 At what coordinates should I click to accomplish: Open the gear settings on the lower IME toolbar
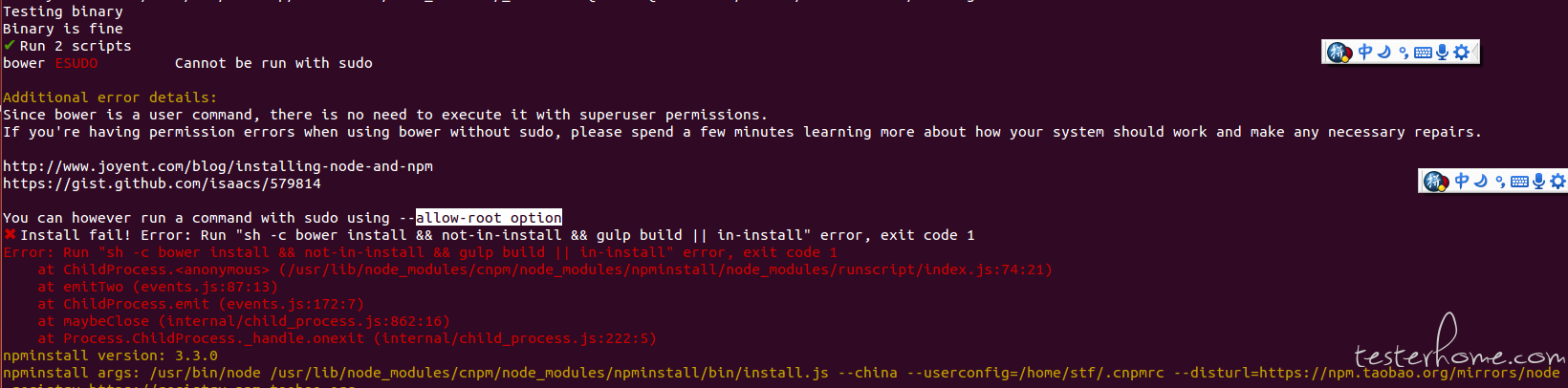[1557, 181]
